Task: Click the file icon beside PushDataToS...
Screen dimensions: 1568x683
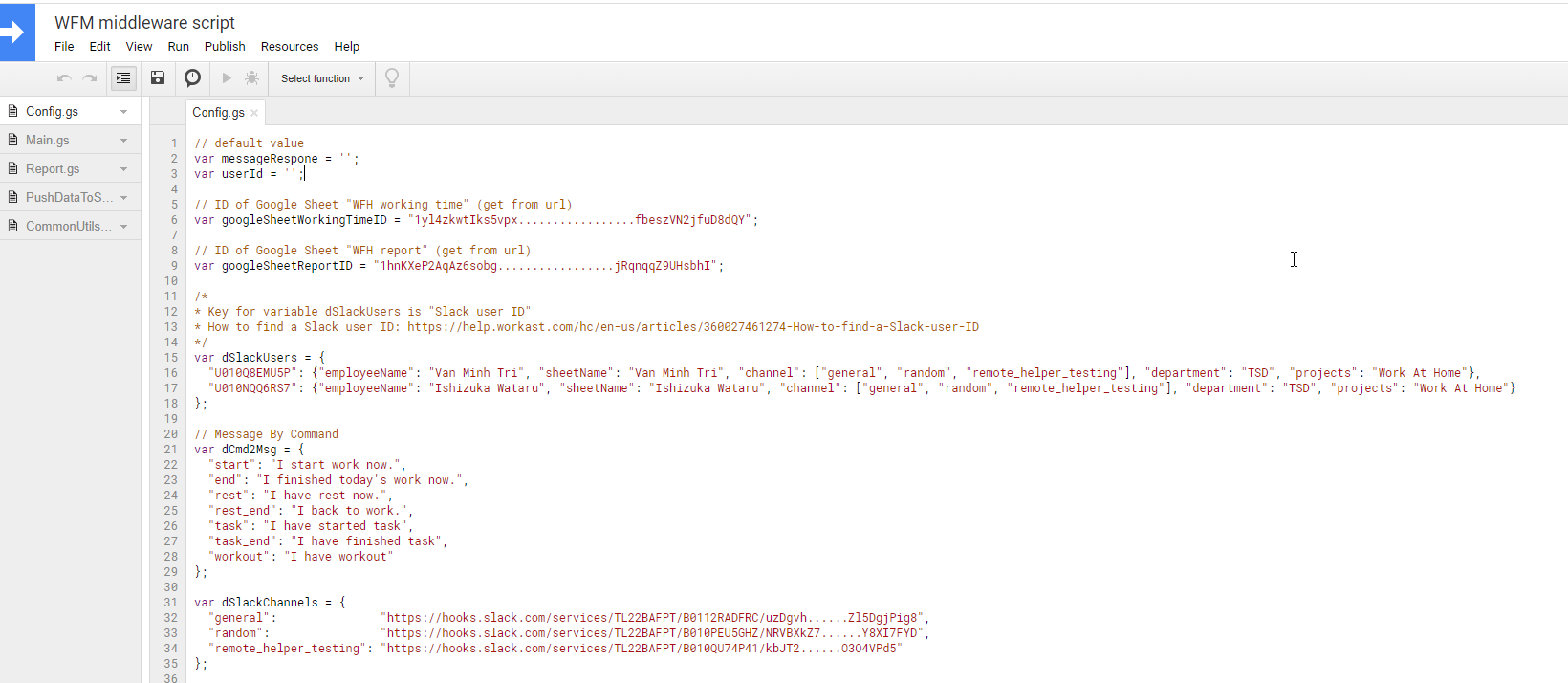Action: (x=12, y=197)
